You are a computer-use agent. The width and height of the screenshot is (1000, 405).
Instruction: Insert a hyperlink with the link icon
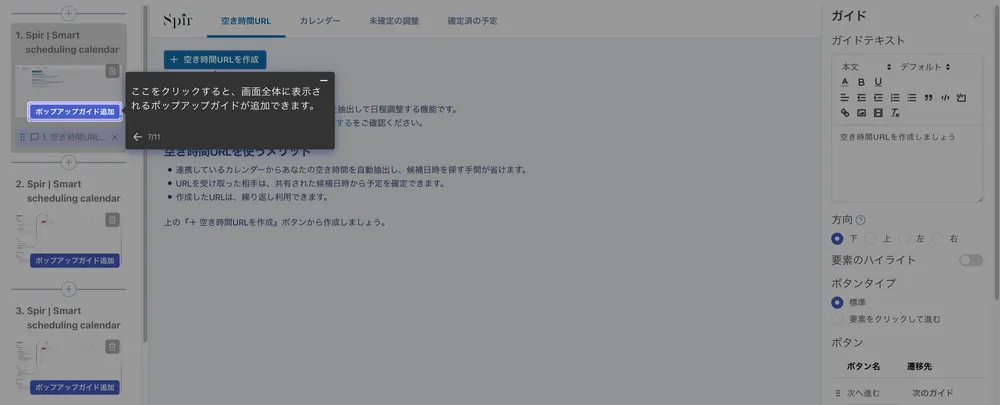point(845,113)
